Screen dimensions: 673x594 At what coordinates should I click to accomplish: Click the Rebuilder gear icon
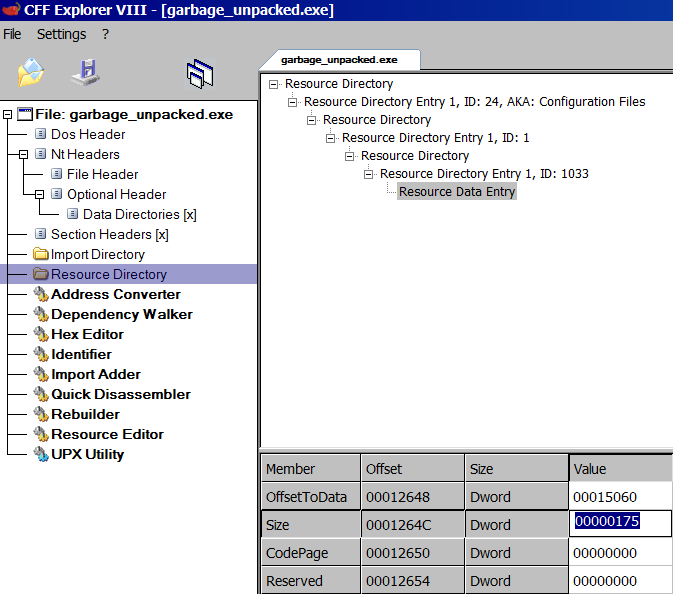[x=41, y=415]
